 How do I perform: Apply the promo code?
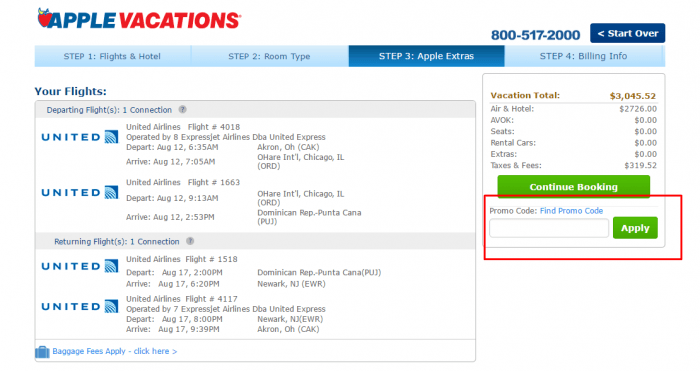pyautogui.click(x=635, y=228)
